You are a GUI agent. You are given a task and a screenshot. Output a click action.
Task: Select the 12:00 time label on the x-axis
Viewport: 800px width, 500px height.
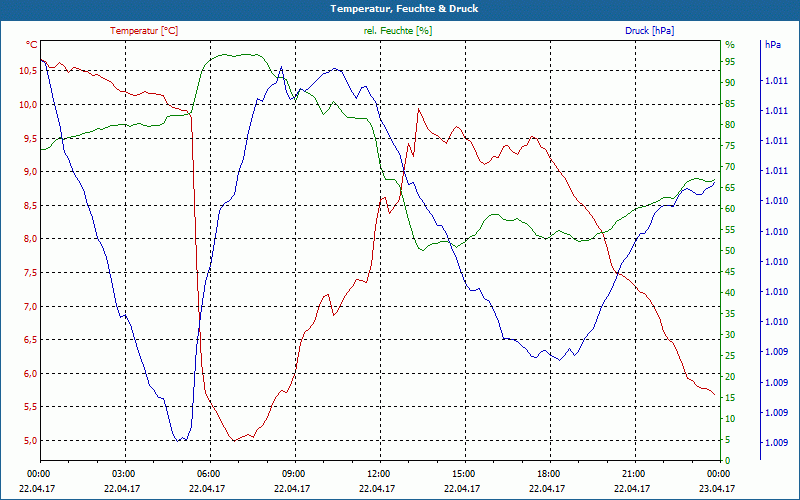[379, 474]
